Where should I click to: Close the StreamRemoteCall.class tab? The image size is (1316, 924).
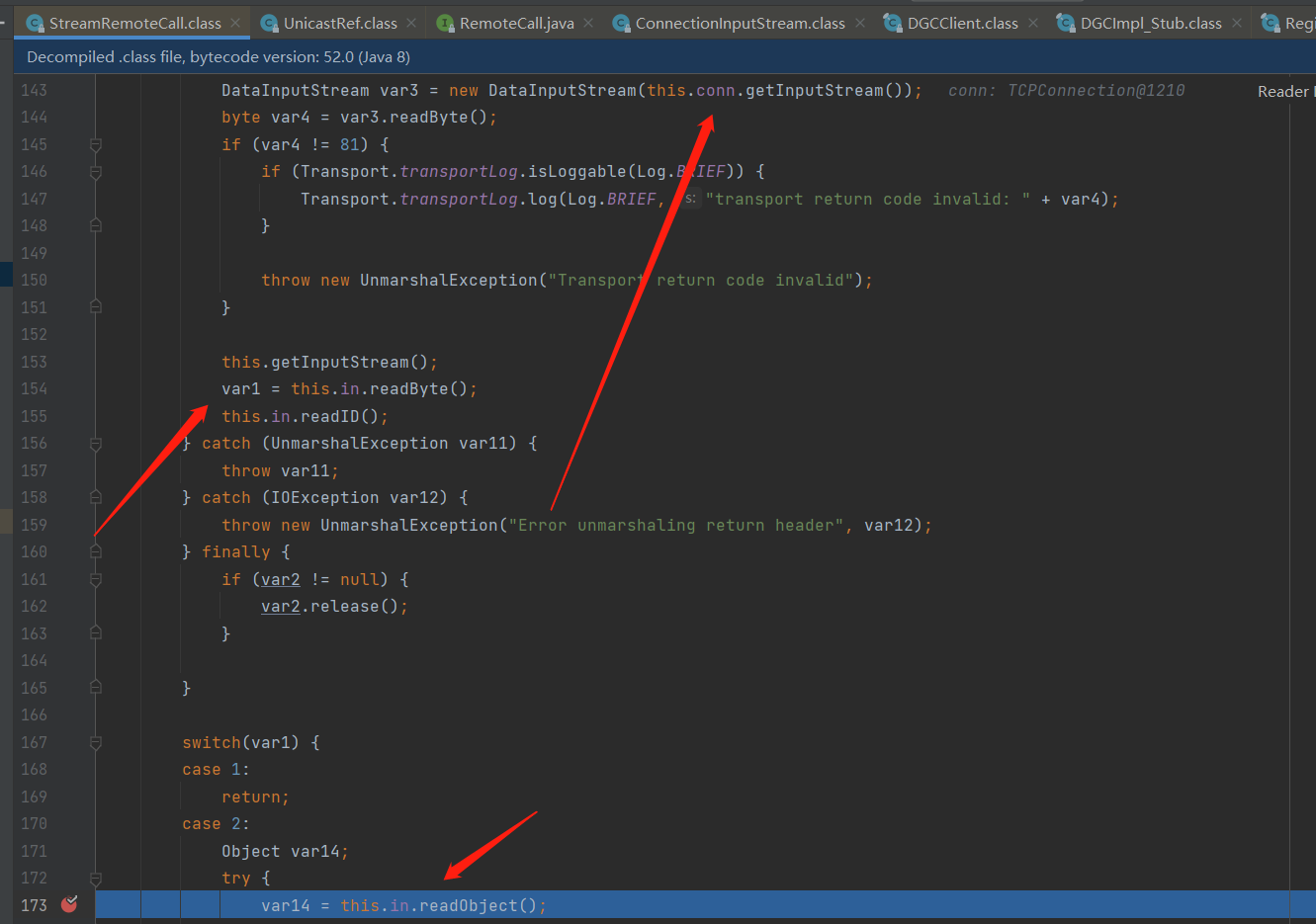tap(235, 23)
